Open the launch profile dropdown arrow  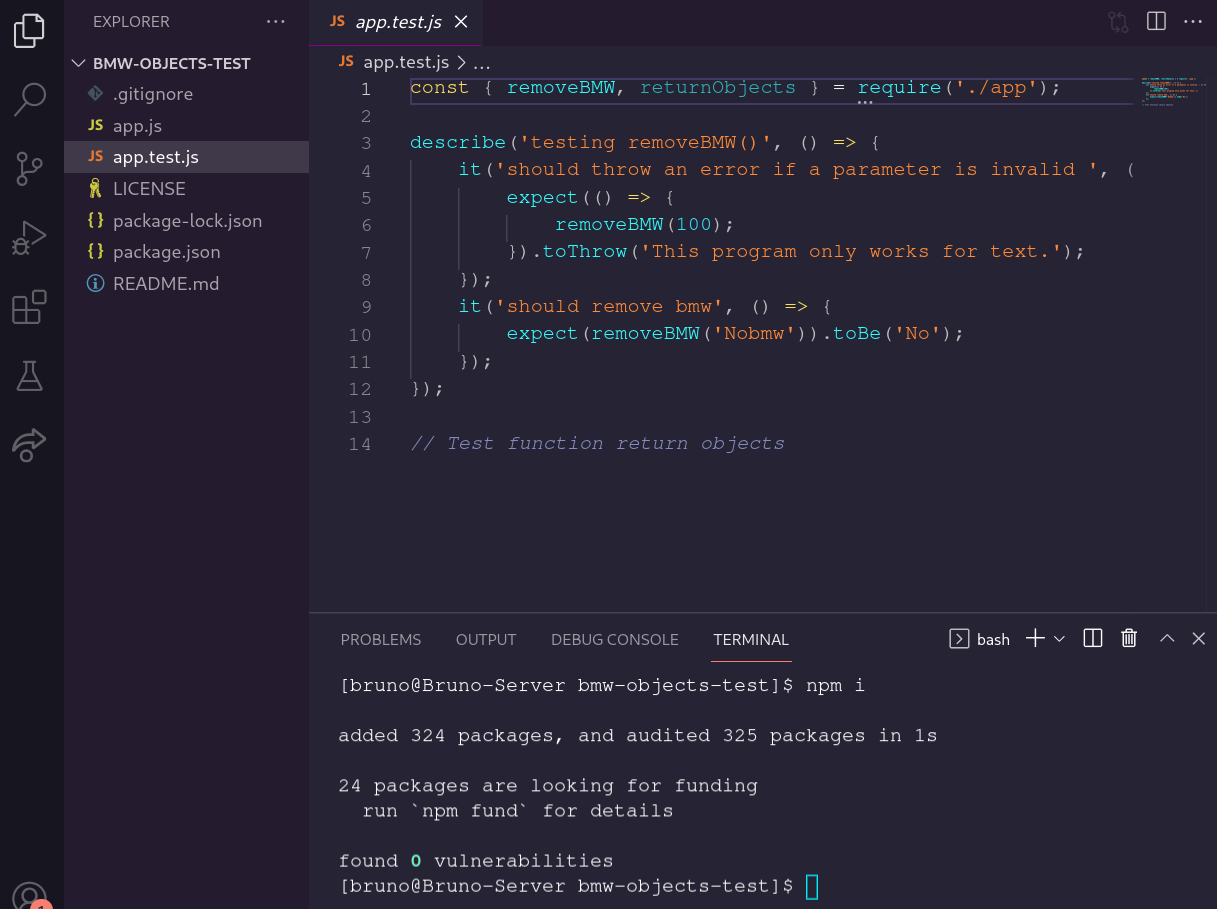[x=1060, y=638]
